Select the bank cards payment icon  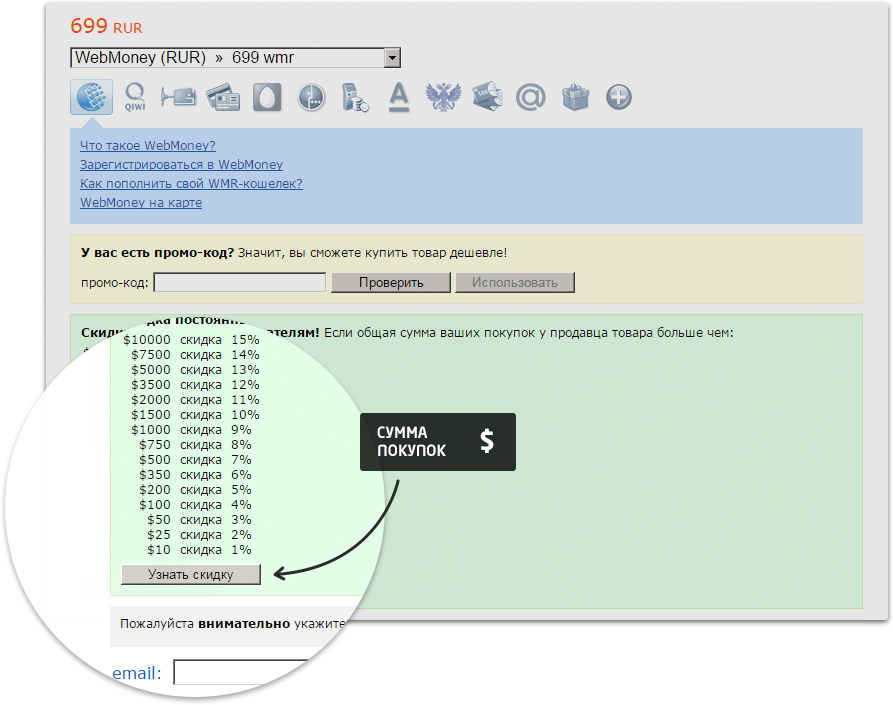(x=223, y=97)
